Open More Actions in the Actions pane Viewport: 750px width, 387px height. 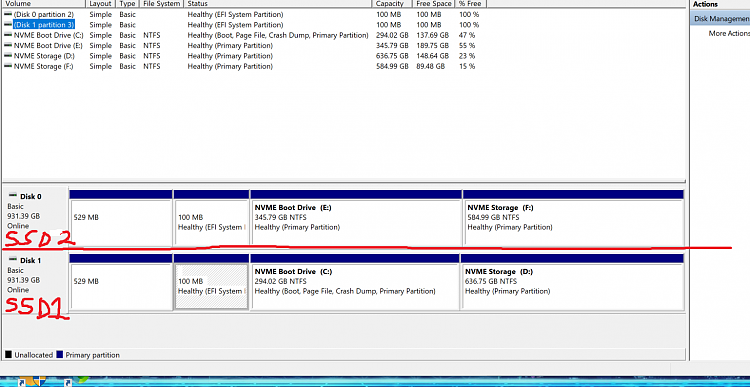pyautogui.click(x=729, y=33)
